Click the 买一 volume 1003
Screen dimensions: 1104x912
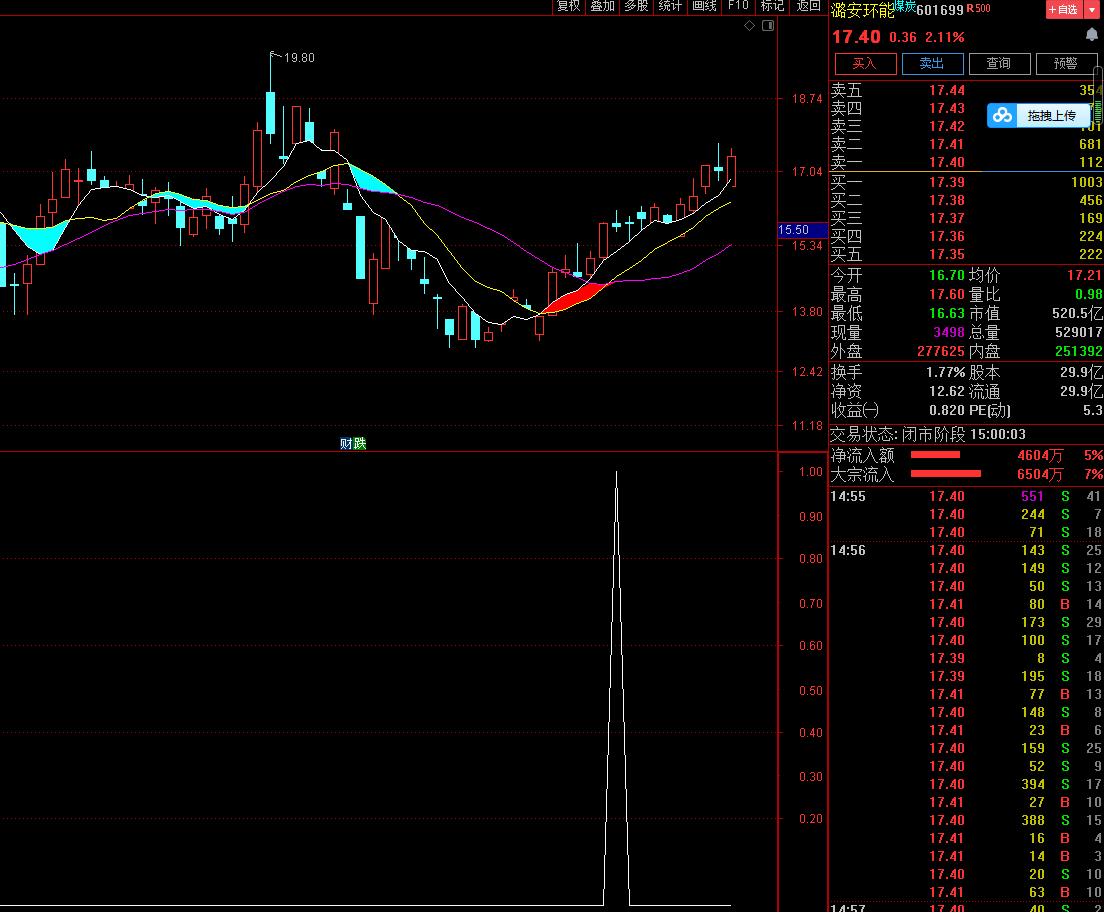point(1086,182)
